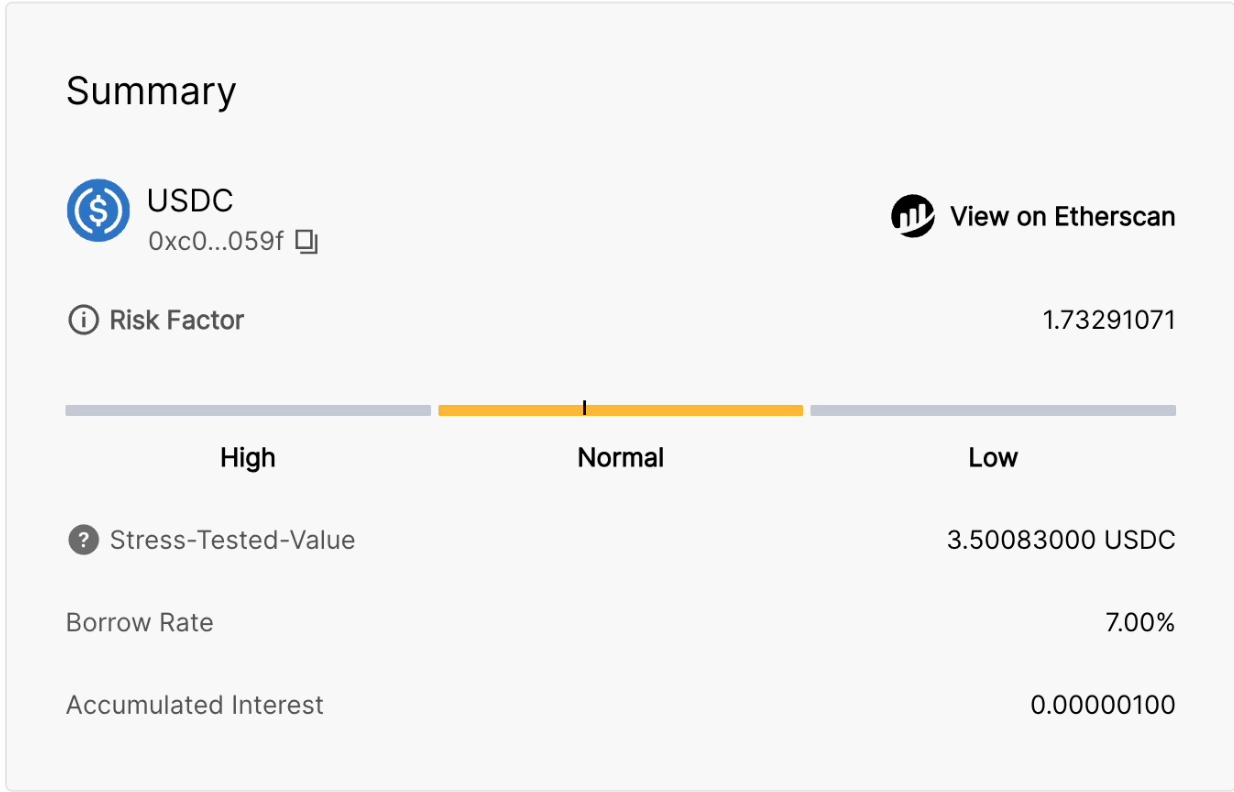Viewport: 1234px width, 792px height.
Task: Select the Normal risk label
Action: tap(621, 458)
